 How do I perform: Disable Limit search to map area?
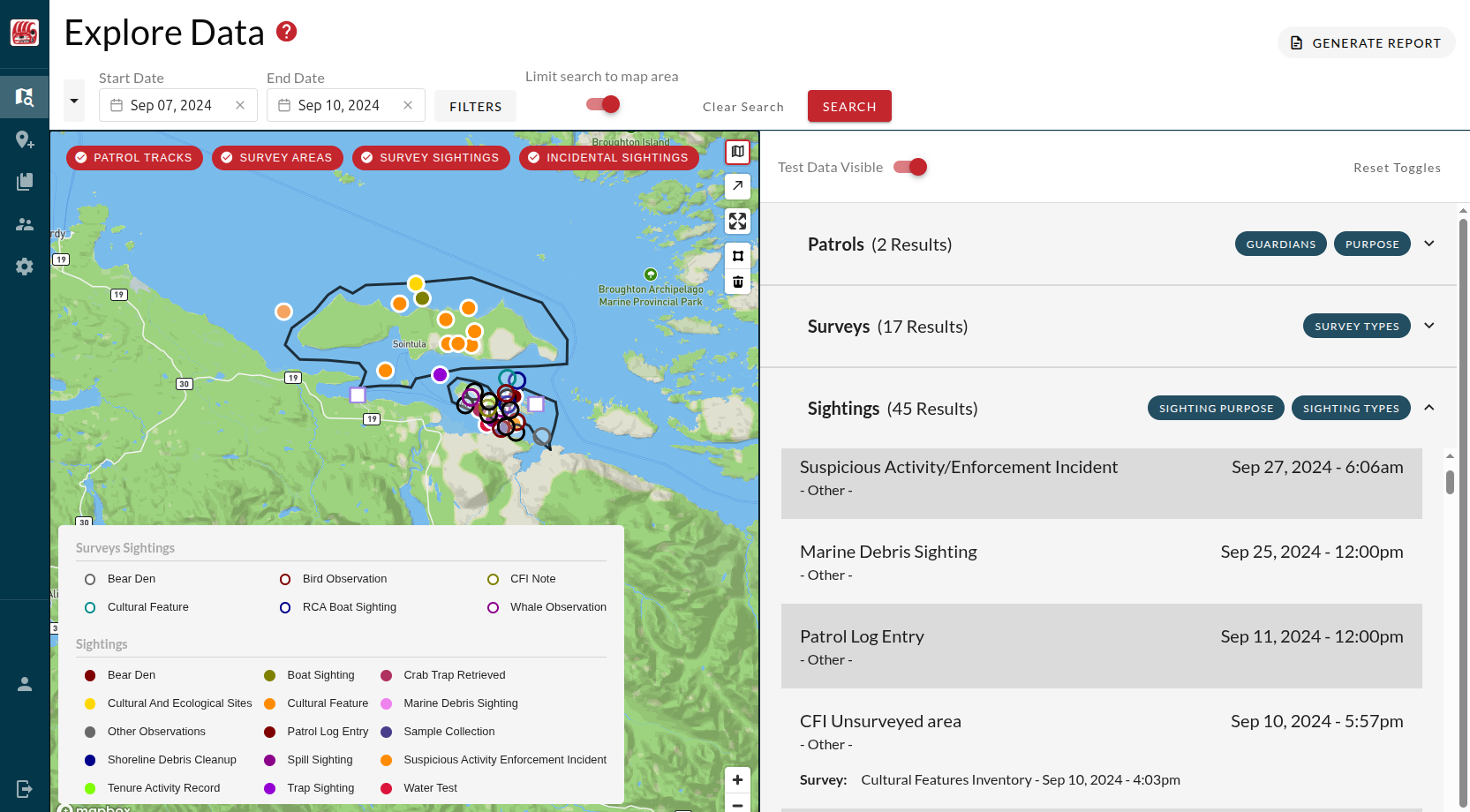click(x=601, y=103)
